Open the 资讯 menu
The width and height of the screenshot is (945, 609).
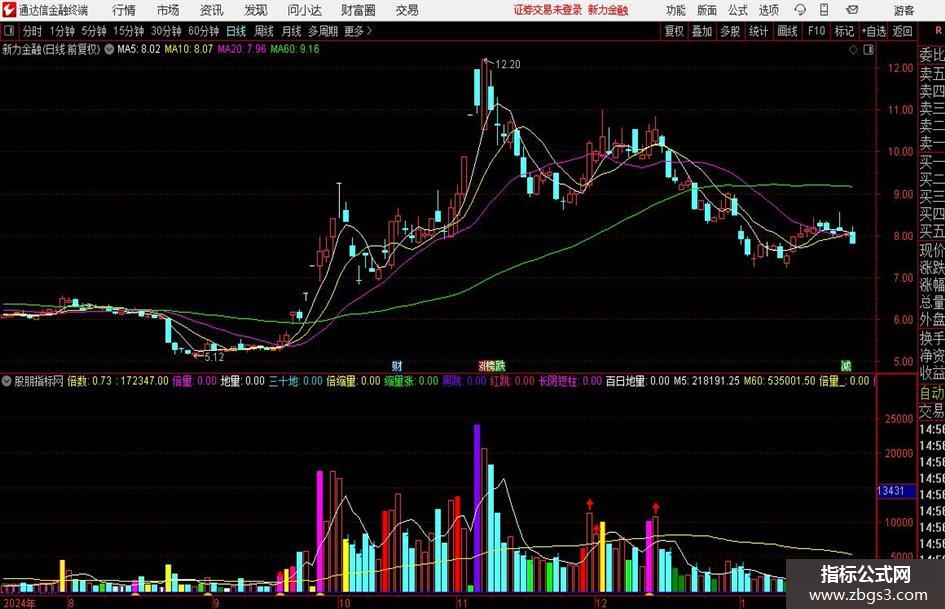(x=212, y=10)
